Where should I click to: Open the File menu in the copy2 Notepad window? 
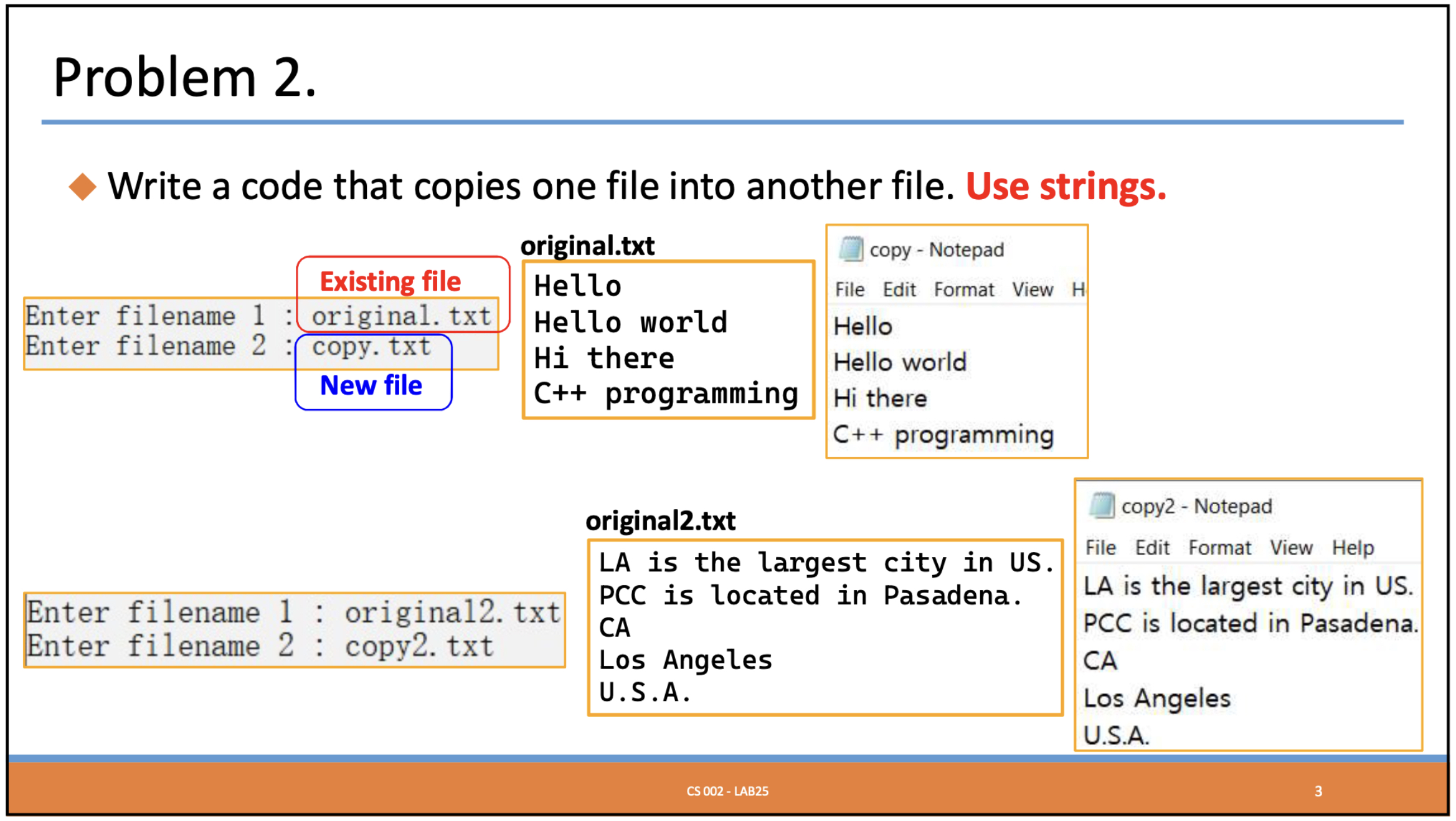tap(1100, 547)
